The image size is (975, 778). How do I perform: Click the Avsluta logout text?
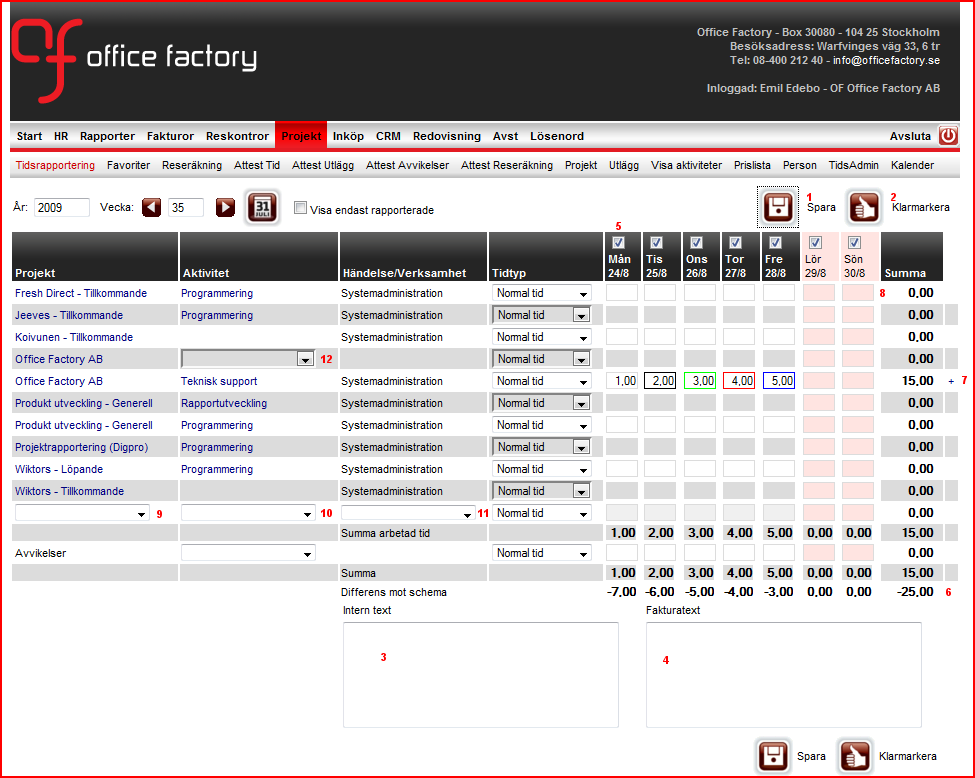click(x=910, y=136)
